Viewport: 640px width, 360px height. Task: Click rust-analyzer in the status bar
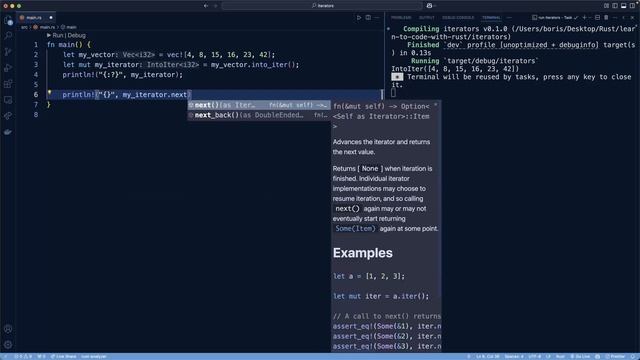(x=93, y=356)
